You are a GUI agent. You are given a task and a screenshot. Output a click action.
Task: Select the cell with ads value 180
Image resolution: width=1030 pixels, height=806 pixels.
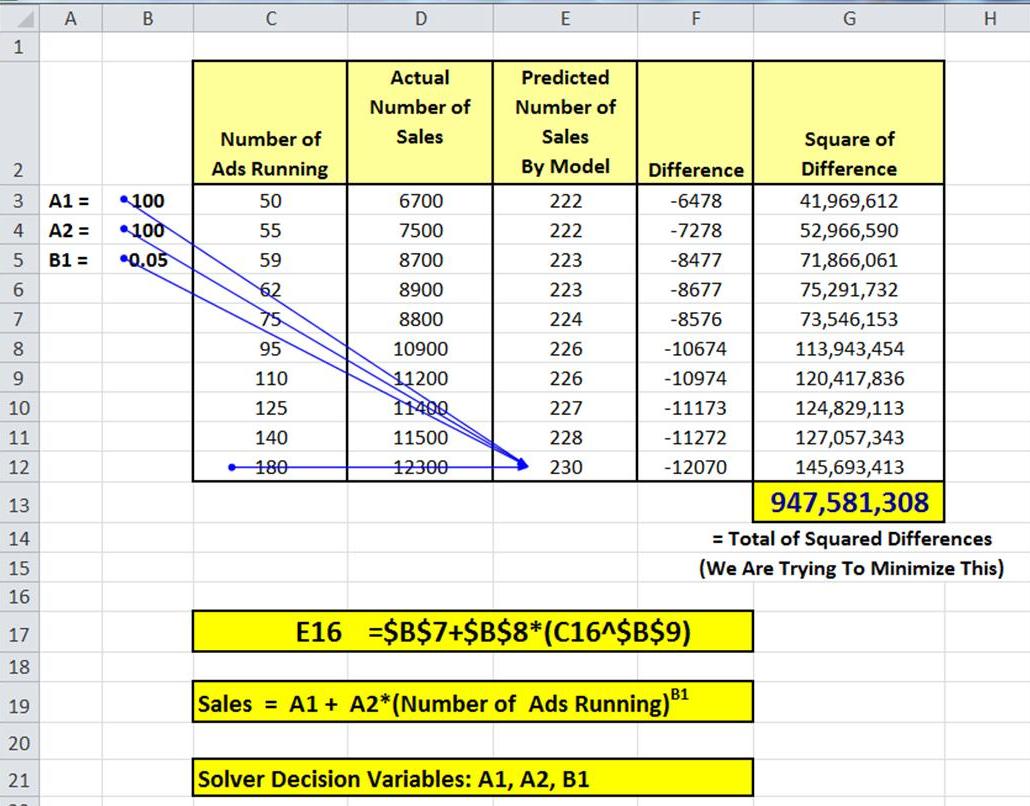270,466
